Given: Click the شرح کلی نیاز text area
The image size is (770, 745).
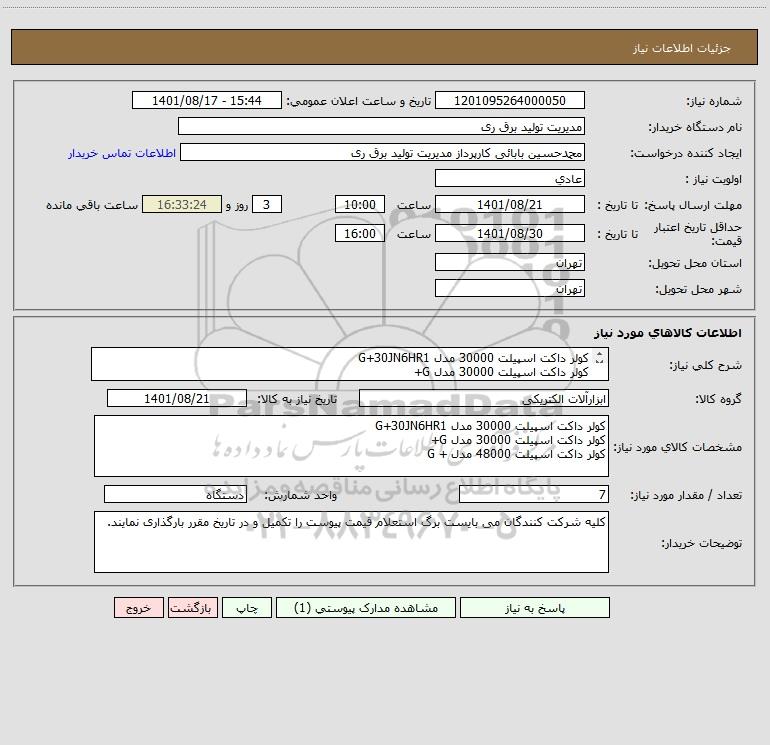Looking at the screenshot, I should coord(350,364).
